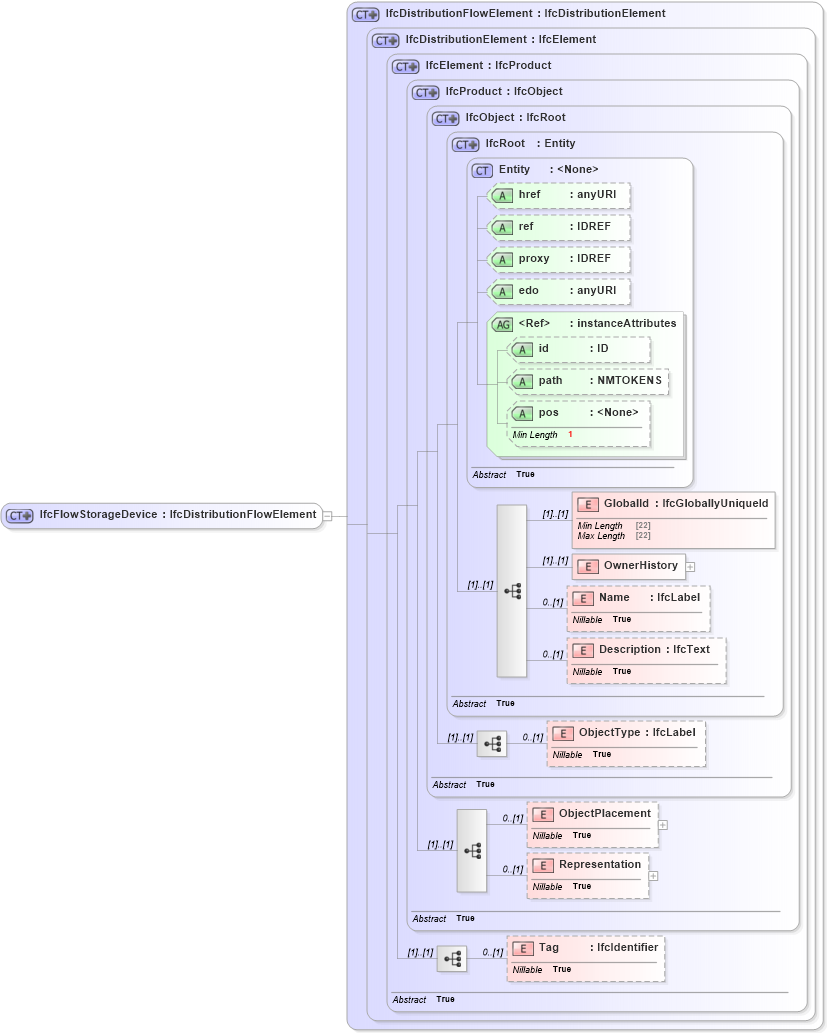Click the CT badge on the IfcRoot box

[465, 143]
